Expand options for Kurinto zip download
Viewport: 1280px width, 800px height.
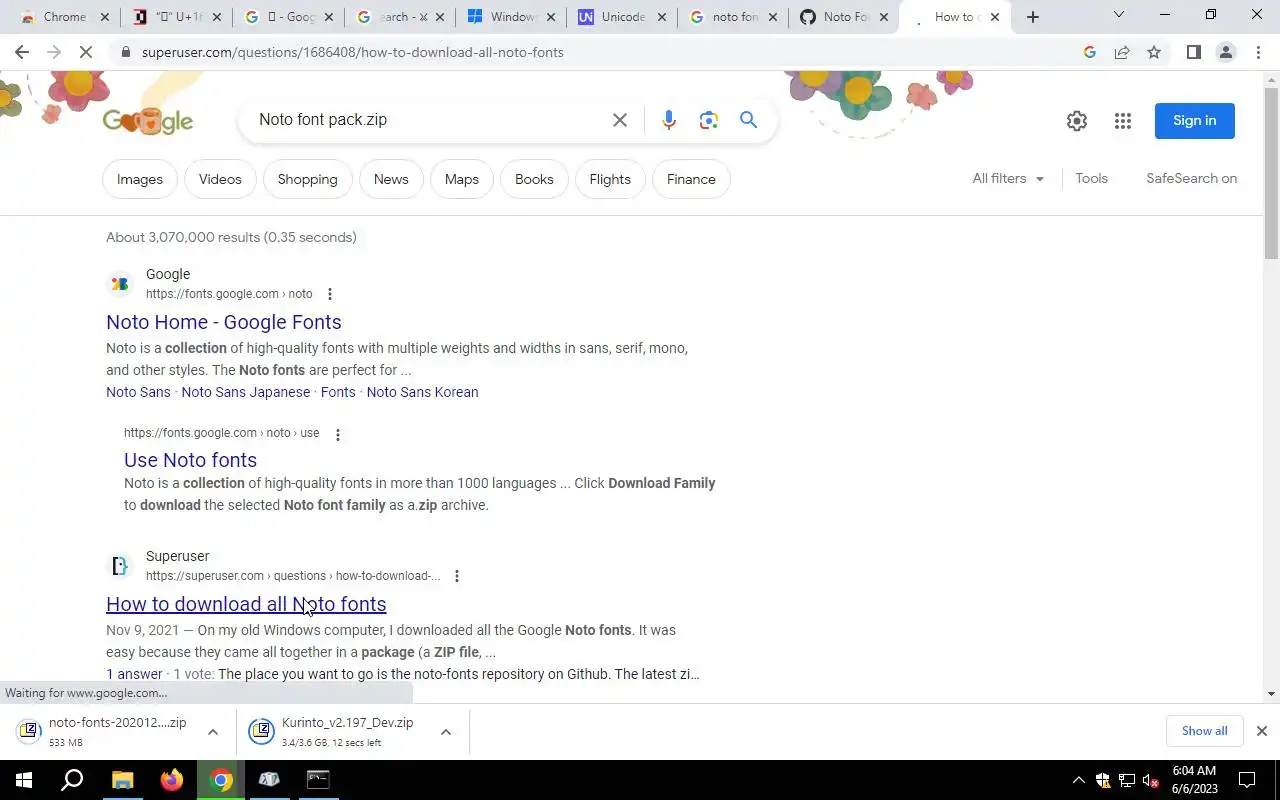coord(446,732)
